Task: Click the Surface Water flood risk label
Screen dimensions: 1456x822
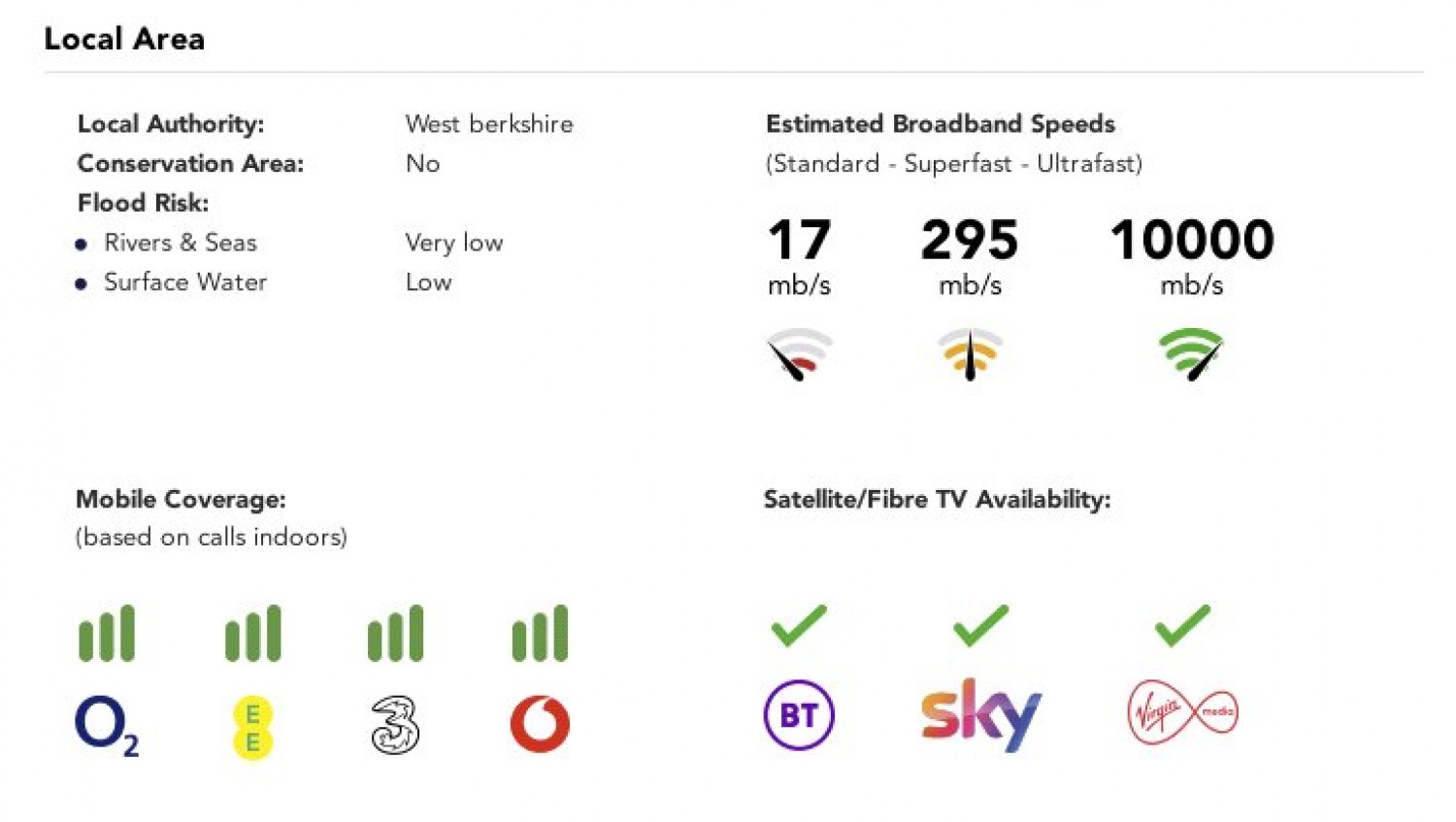Action: point(184,282)
